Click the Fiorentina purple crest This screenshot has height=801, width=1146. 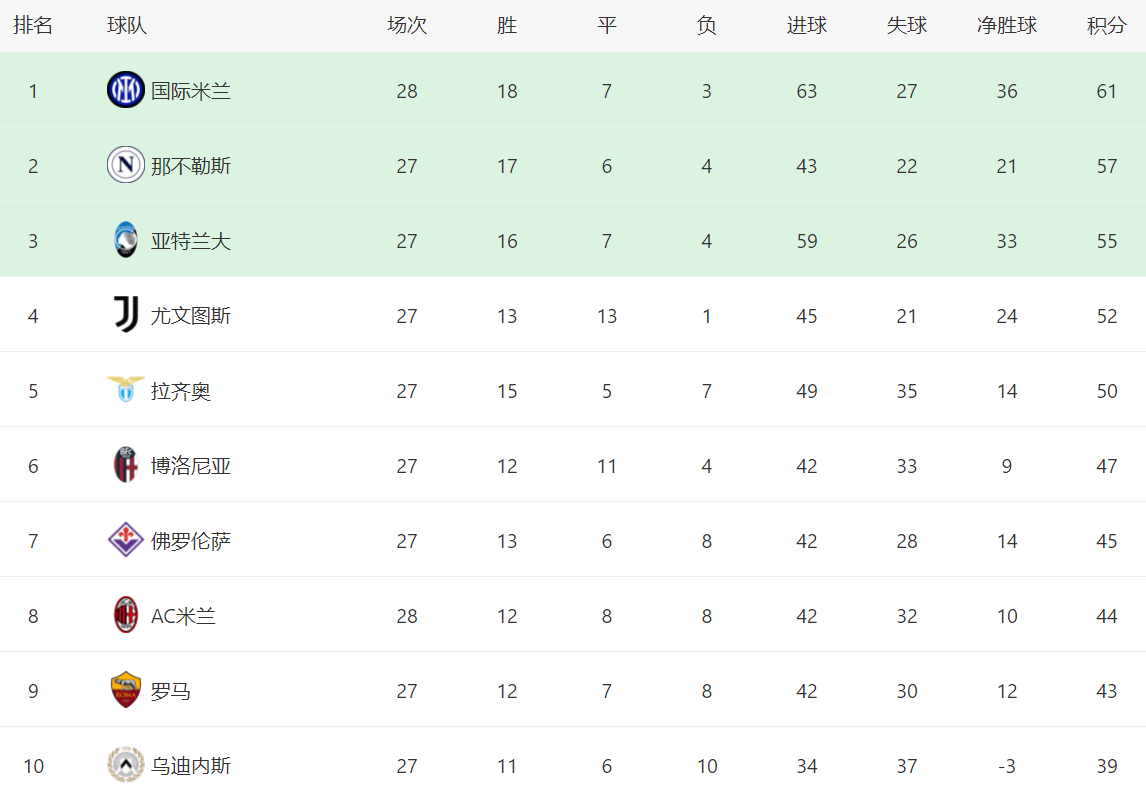tap(126, 541)
